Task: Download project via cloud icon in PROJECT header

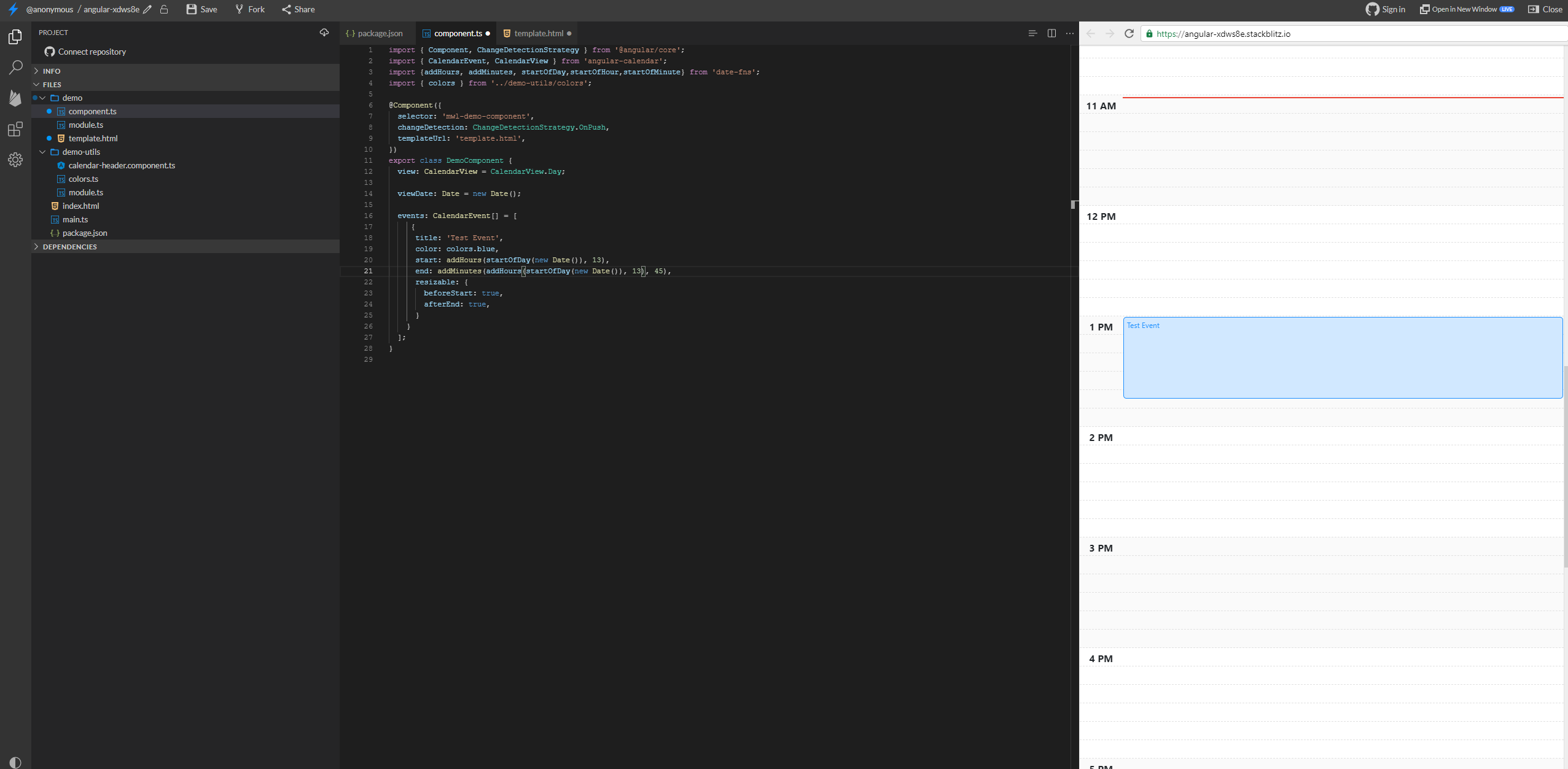Action: point(324,33)
